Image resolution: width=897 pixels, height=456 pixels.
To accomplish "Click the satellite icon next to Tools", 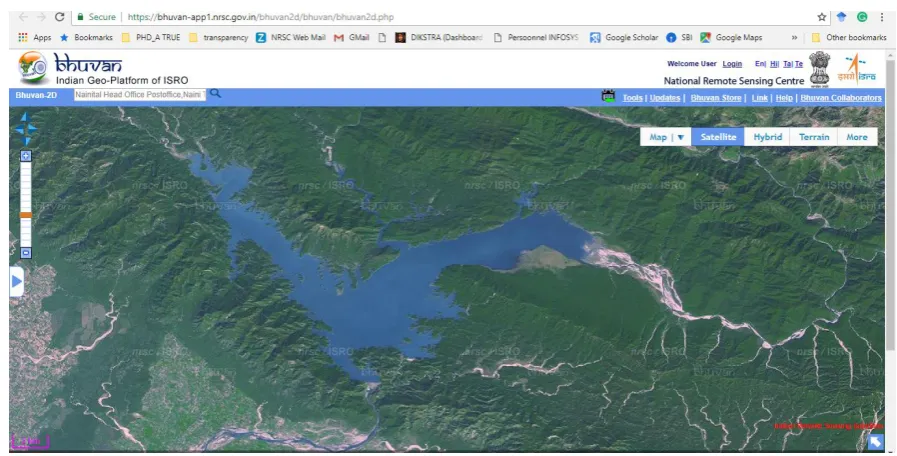I will 608,96.
